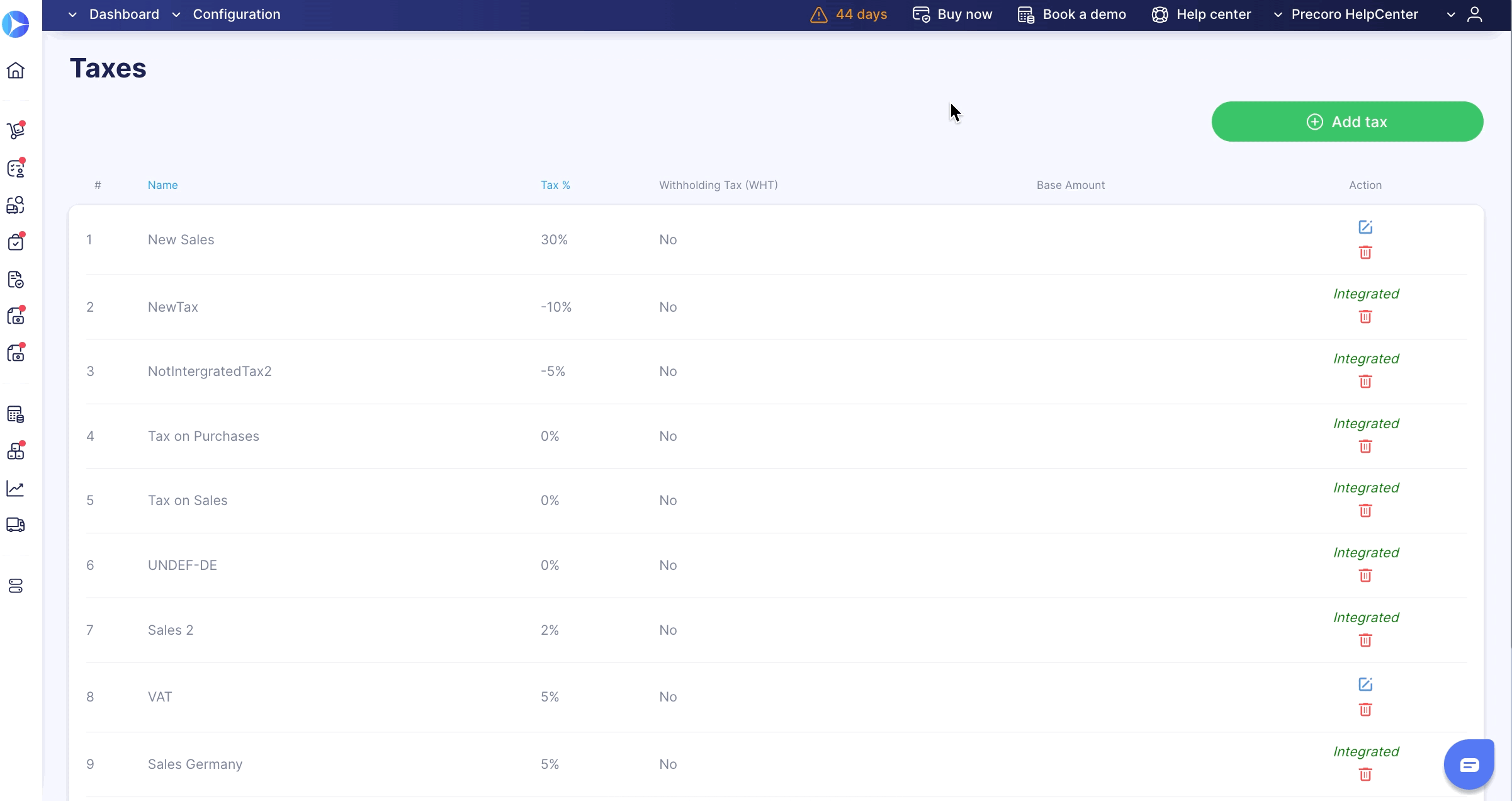Open the user profile icon
The height and width of the screenshot is (801, 1512).
tap(1475, 14)
